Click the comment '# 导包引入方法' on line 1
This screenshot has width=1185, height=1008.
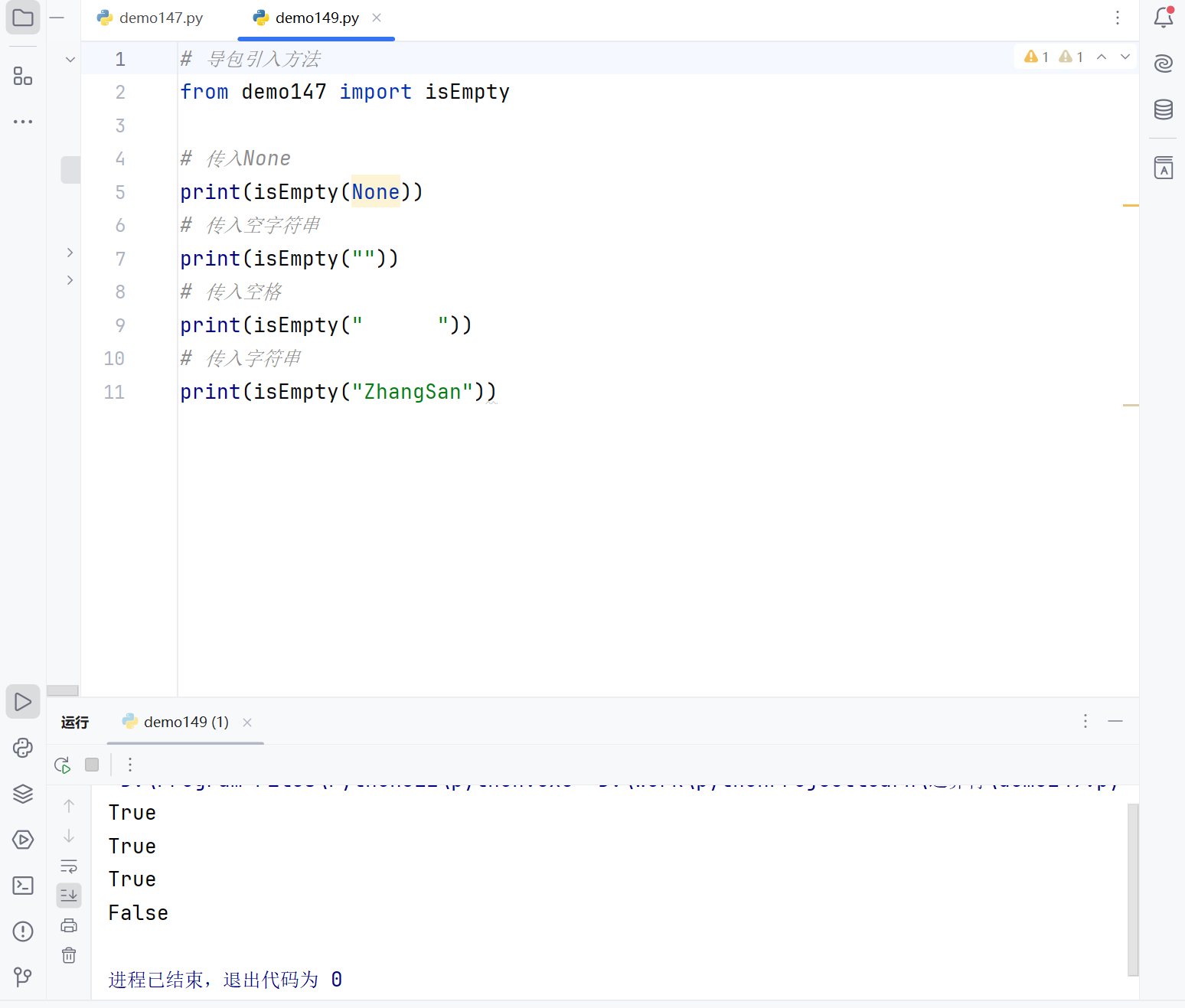(250, 59)
